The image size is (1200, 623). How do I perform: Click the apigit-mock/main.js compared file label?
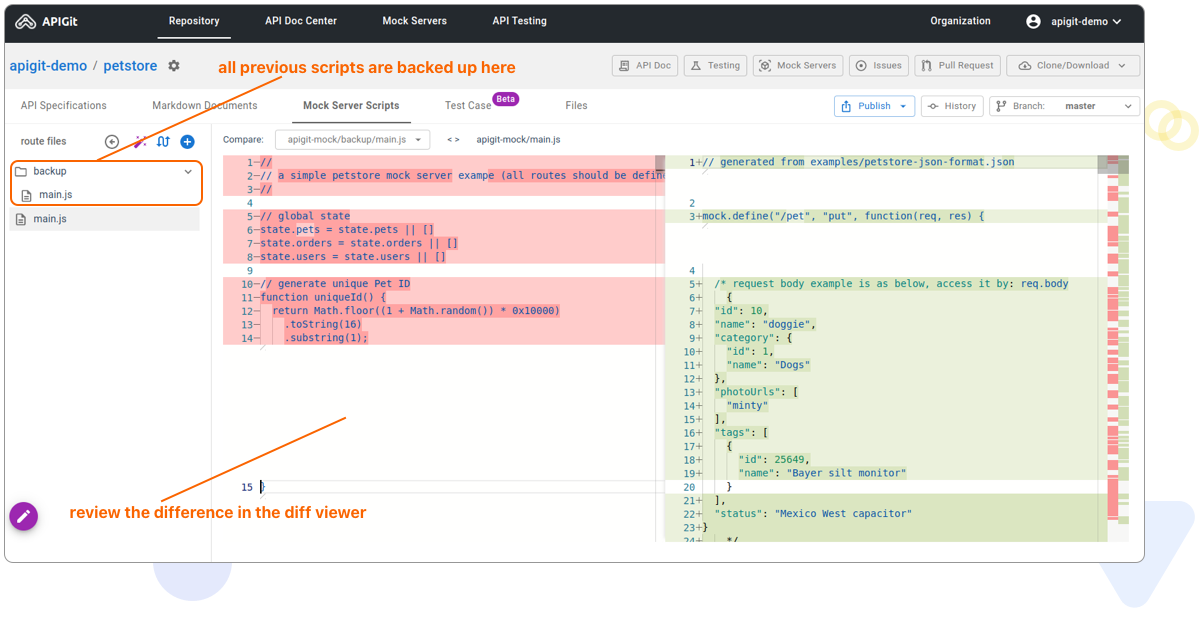[x=518, y=140]
